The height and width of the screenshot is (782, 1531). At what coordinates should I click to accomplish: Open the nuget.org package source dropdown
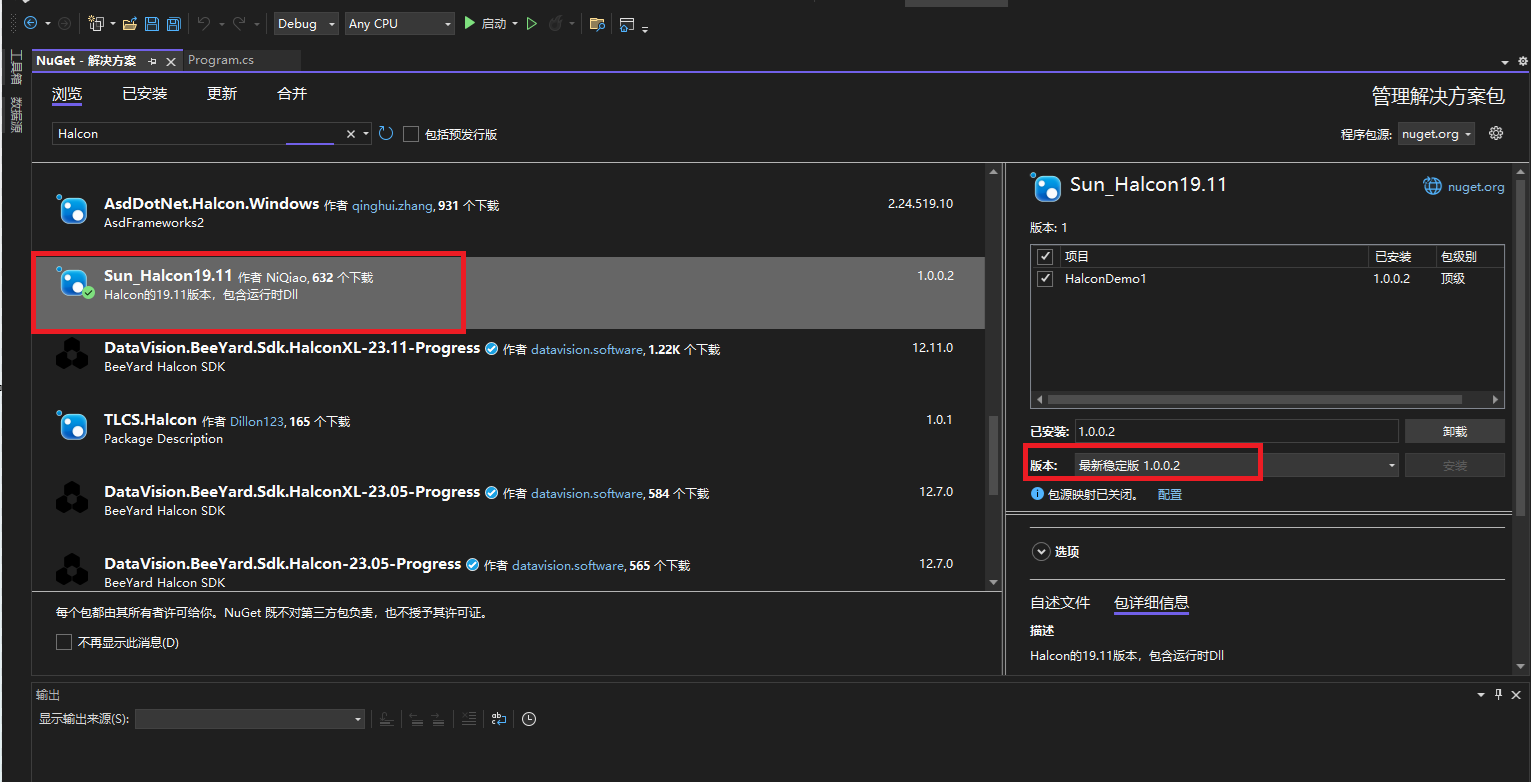[1436, 134]
